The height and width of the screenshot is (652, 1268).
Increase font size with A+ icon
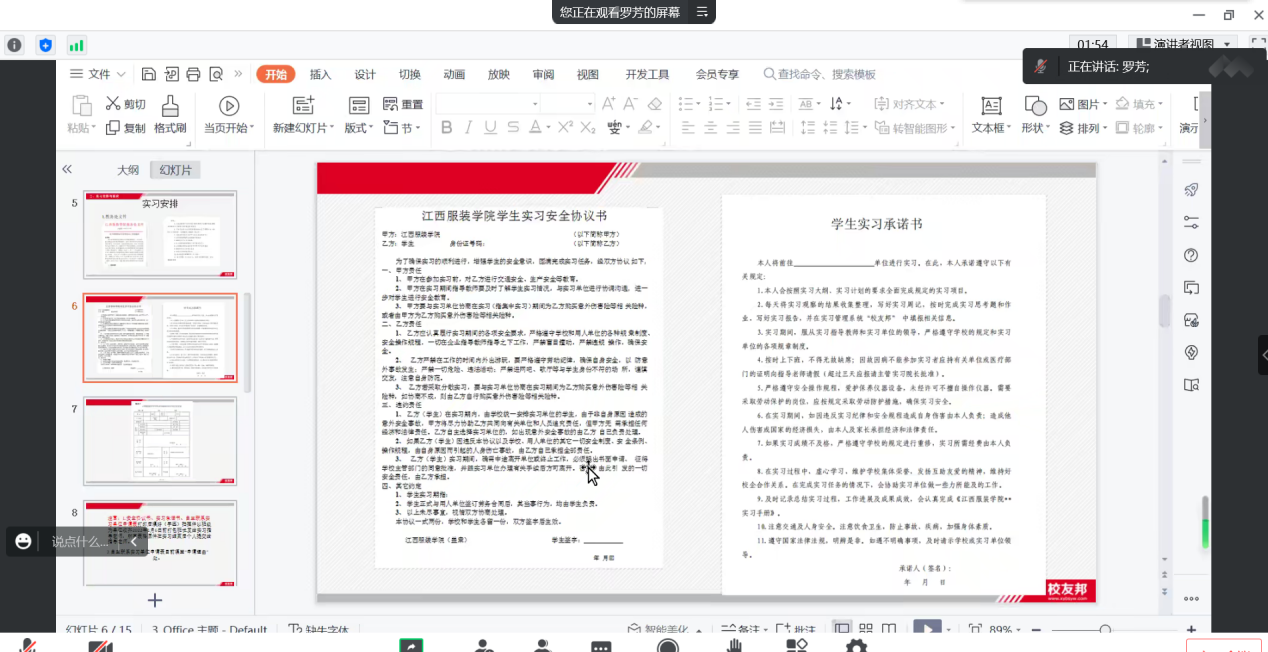(609, 104)
